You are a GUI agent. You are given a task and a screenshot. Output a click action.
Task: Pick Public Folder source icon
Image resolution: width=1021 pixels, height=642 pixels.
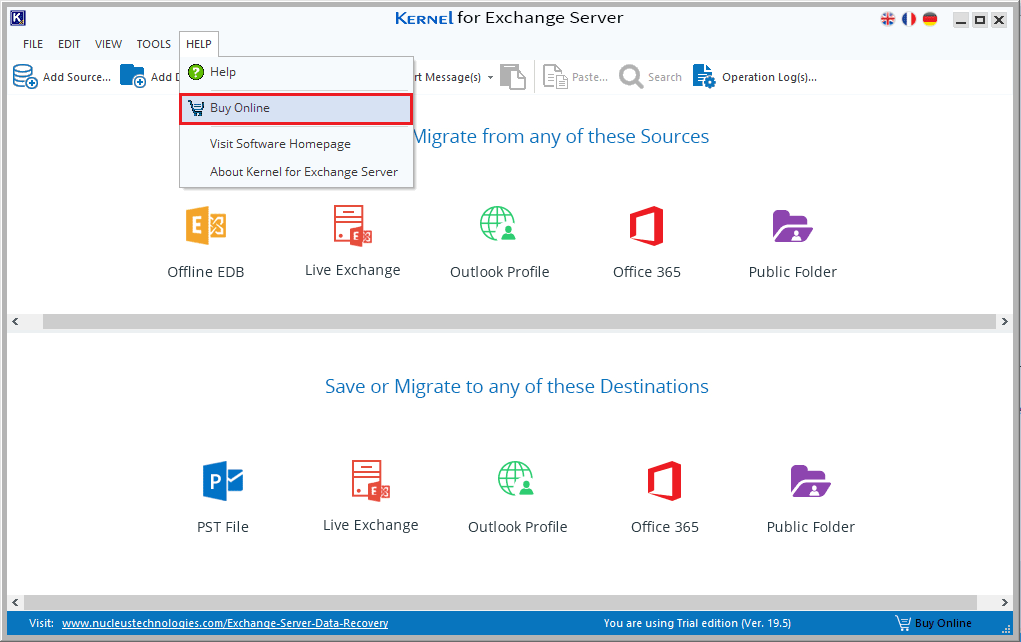(792, 227)
